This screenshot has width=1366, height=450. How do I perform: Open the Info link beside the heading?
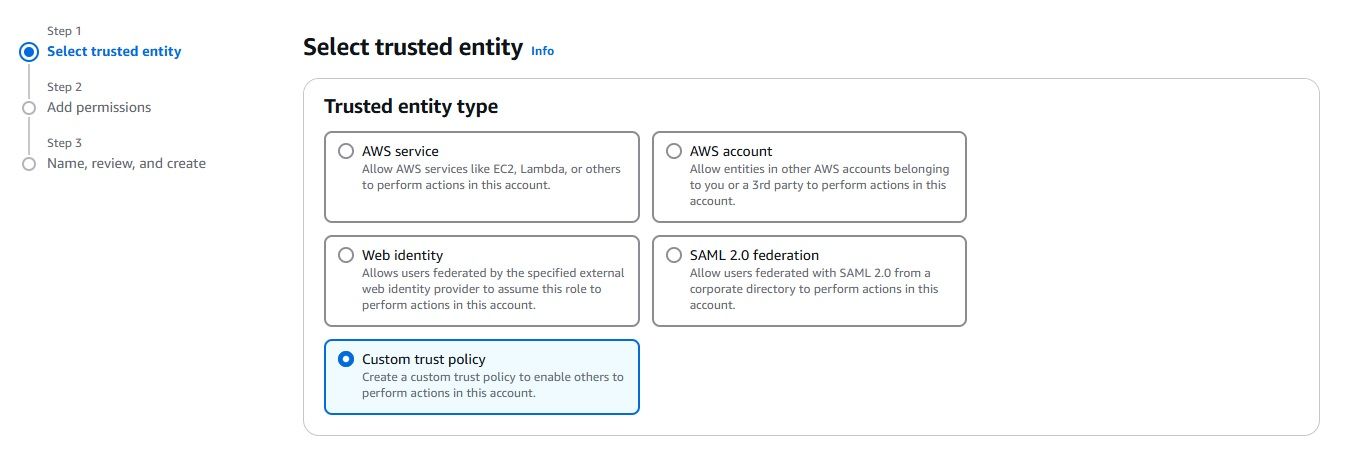[542, 51]
